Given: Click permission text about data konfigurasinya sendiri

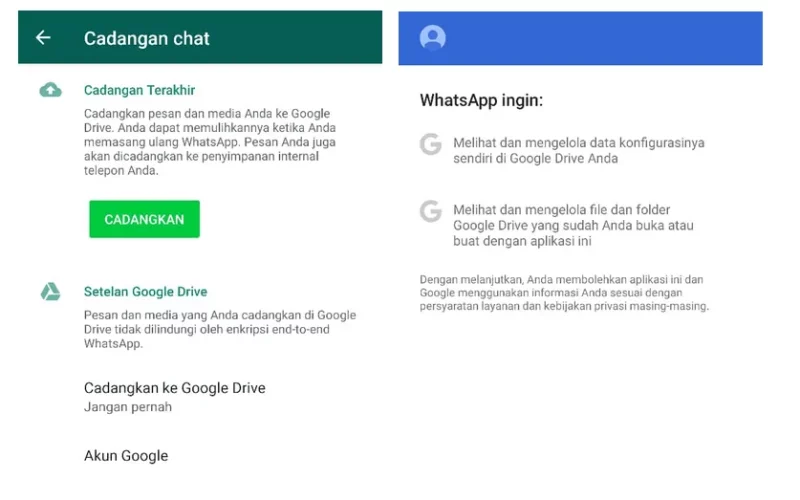Looking at the screenshot, I should [579, 151].
